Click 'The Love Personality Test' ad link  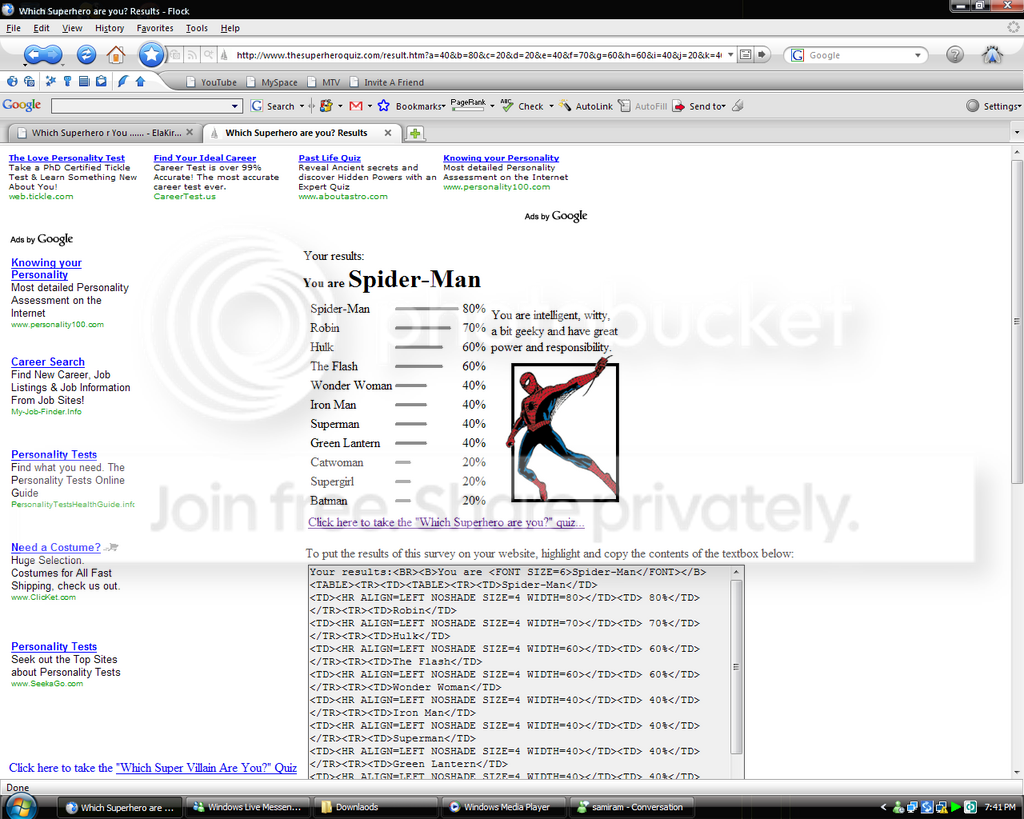[67, 157]
